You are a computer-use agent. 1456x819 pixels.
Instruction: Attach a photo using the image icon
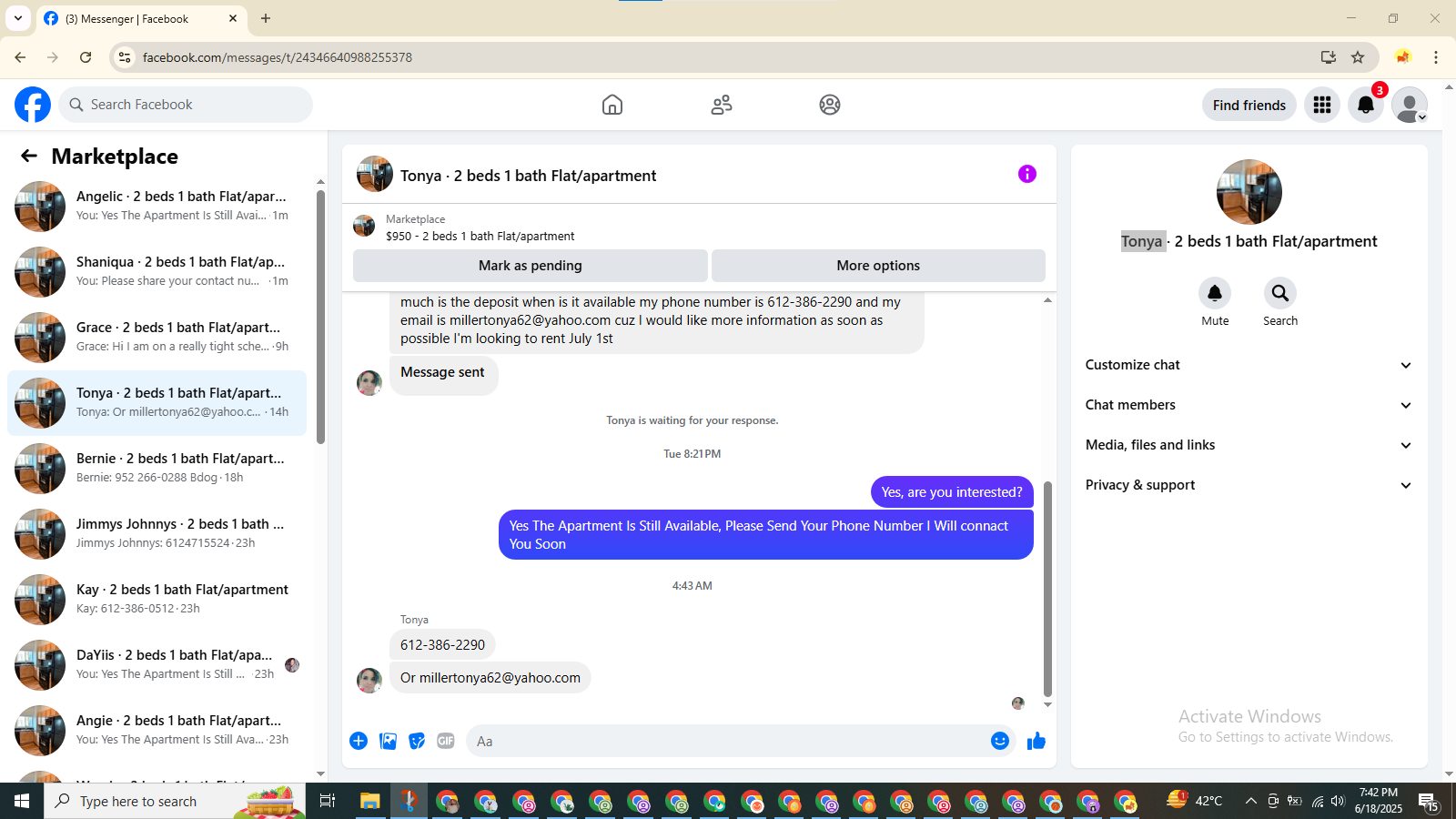point(389,741)
